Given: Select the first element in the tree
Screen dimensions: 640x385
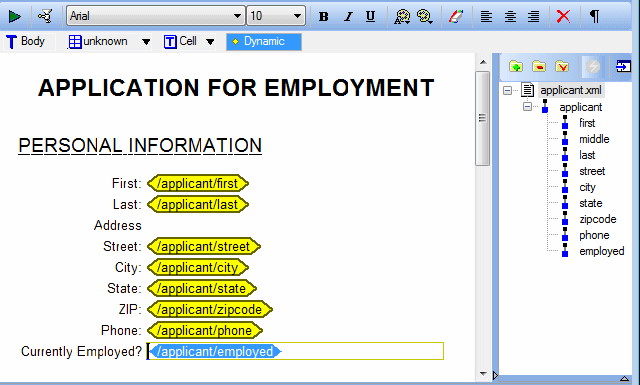Looking at the screenshot, I should click(x=587, y=123).
